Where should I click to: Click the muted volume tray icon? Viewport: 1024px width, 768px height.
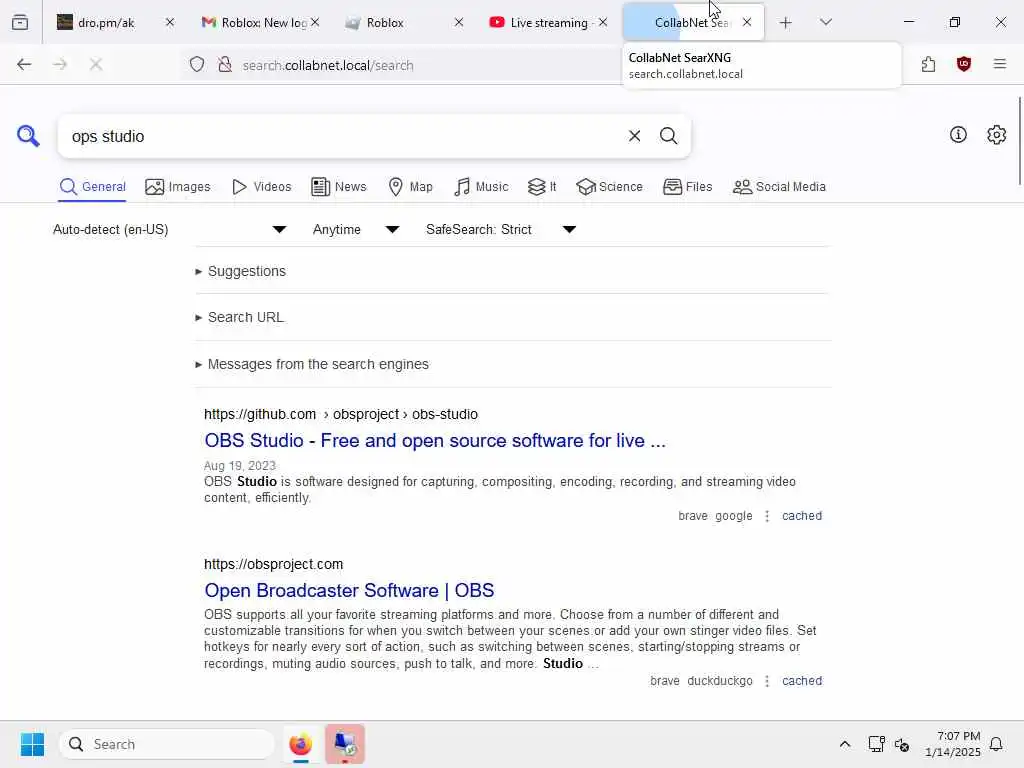(x=902, y=744)
